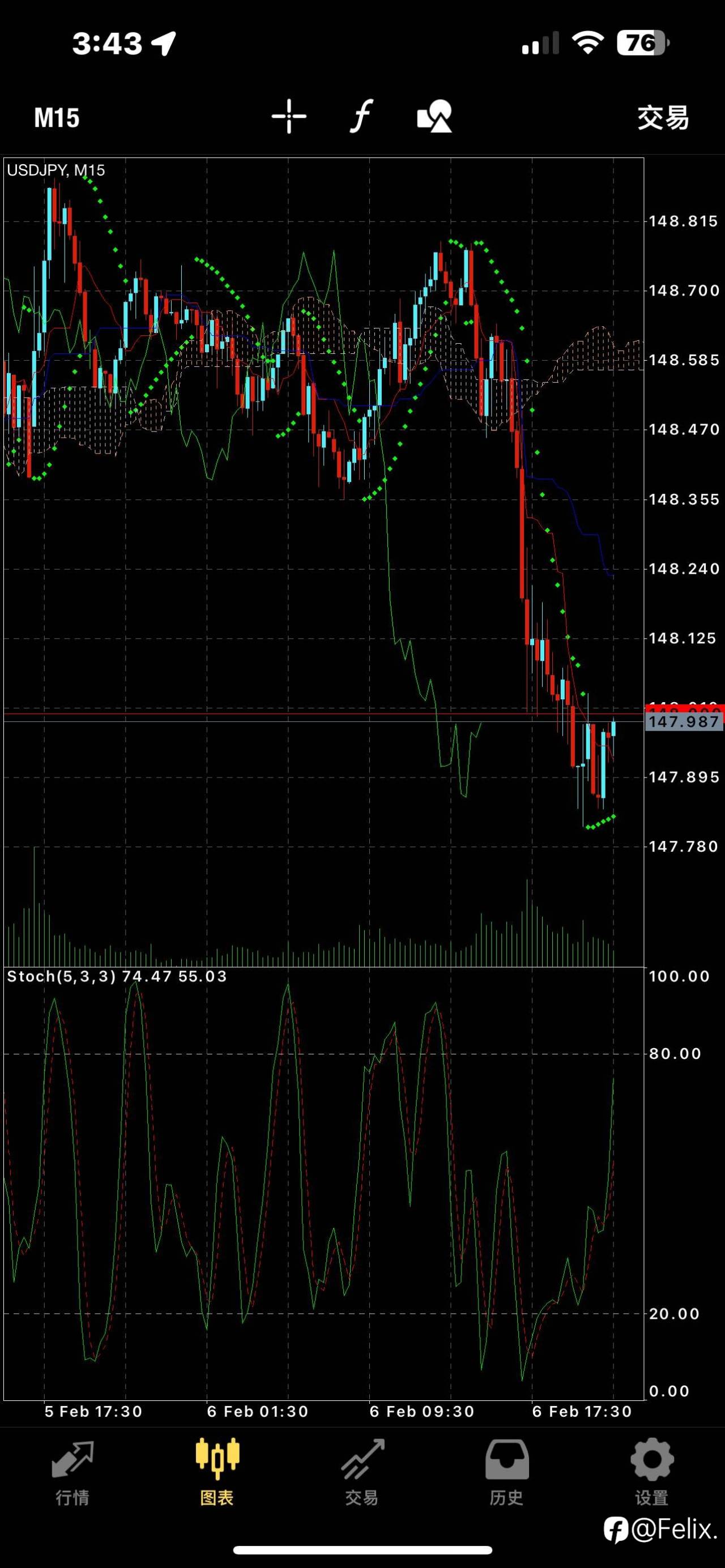Screen dimensions: 725x1568
Task: Tap the 148.700 price axis label
Action: click(x=684, y=290)
